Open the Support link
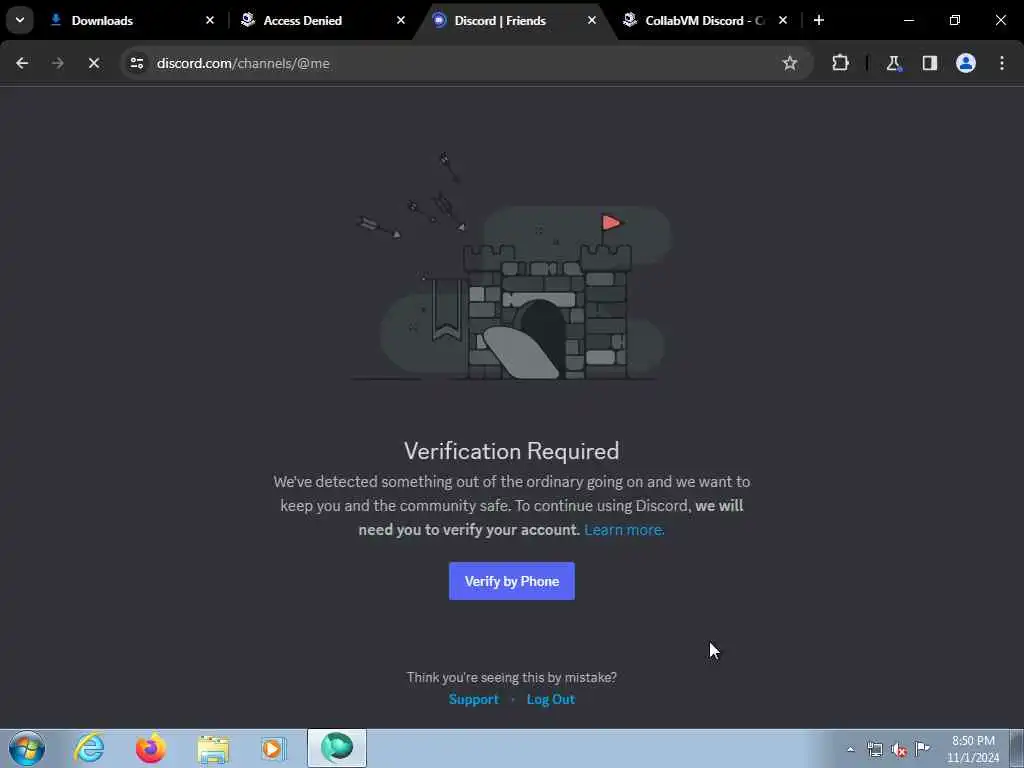Viewport: 1024px width, 768px height. tap(473, 699)
